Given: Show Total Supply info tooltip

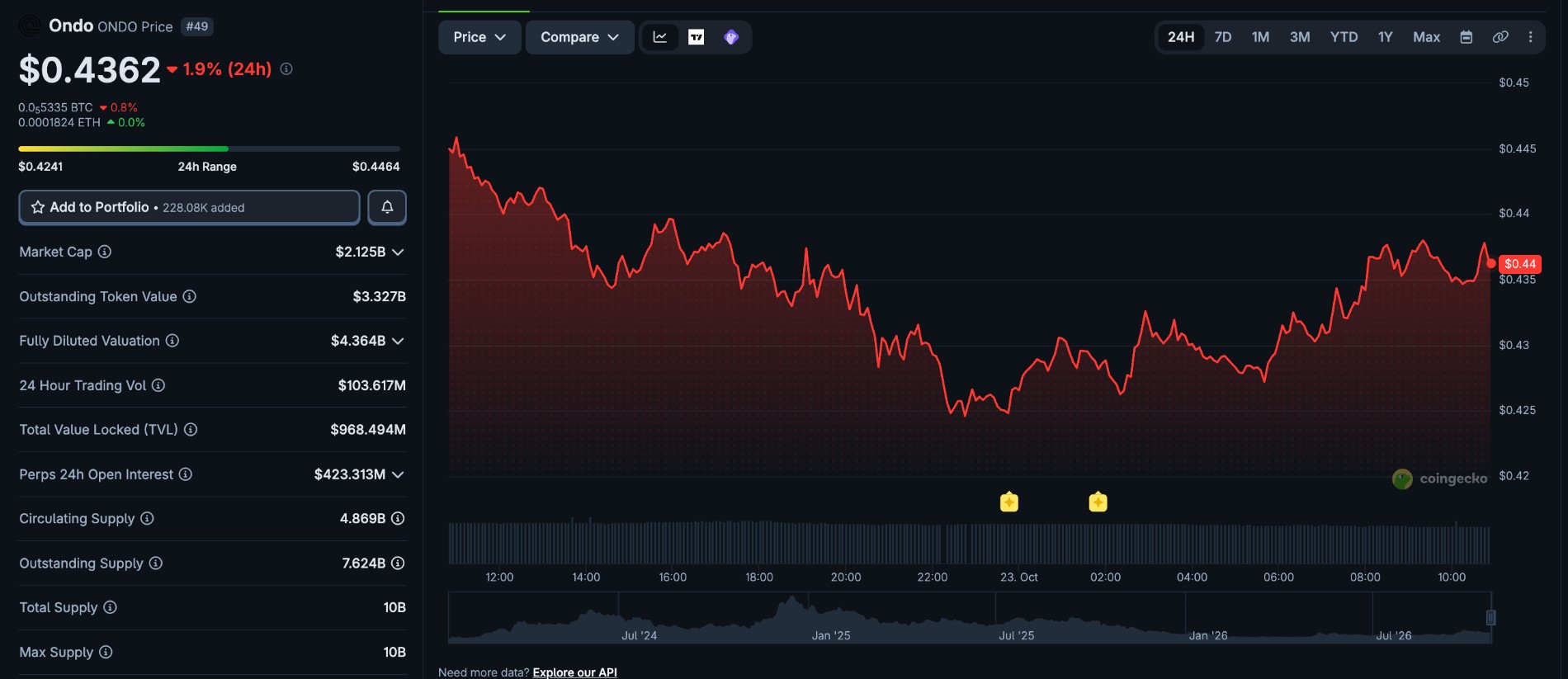Looking at the screenshot, I should point(110,607).
